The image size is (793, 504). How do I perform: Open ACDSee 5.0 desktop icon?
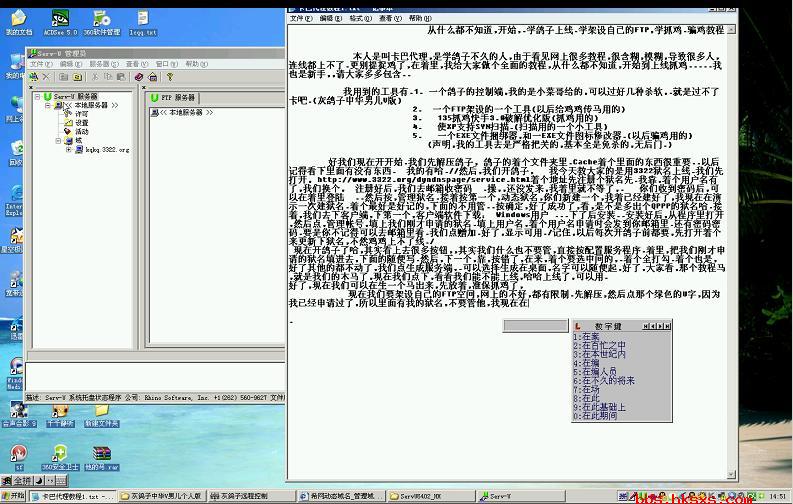tap(60, 20)
